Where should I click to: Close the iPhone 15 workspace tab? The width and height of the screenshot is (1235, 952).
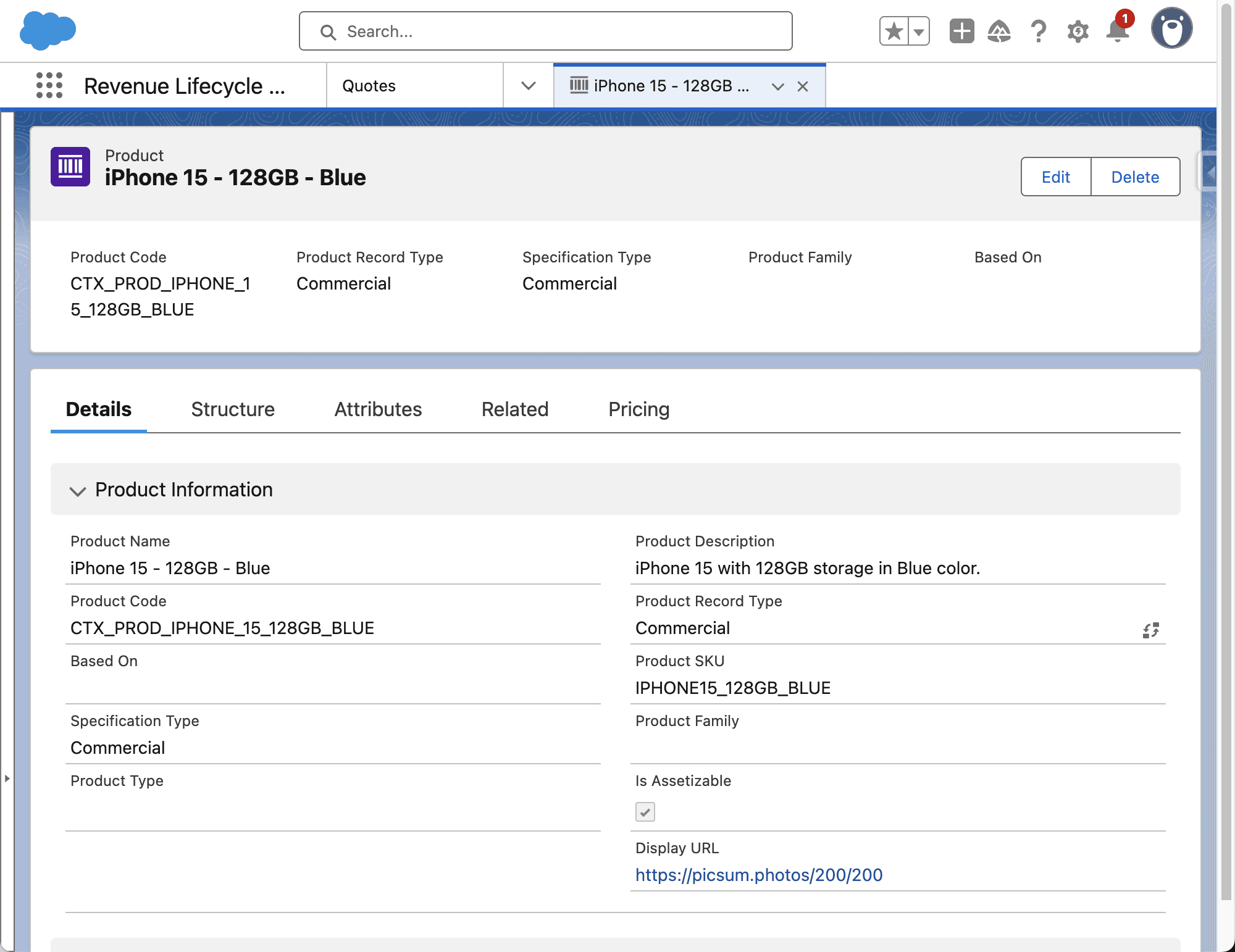802,86
